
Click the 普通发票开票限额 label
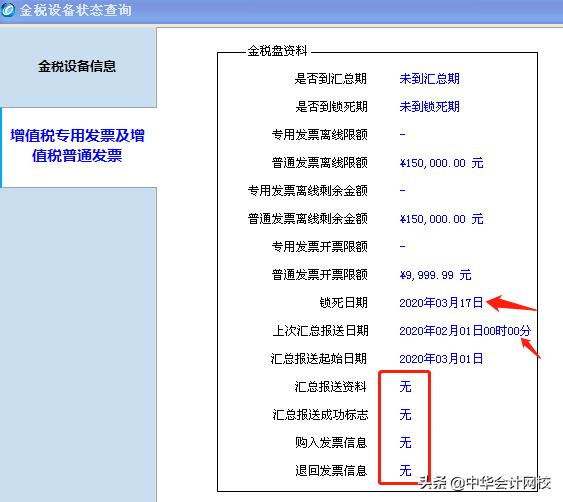(320, 275)
